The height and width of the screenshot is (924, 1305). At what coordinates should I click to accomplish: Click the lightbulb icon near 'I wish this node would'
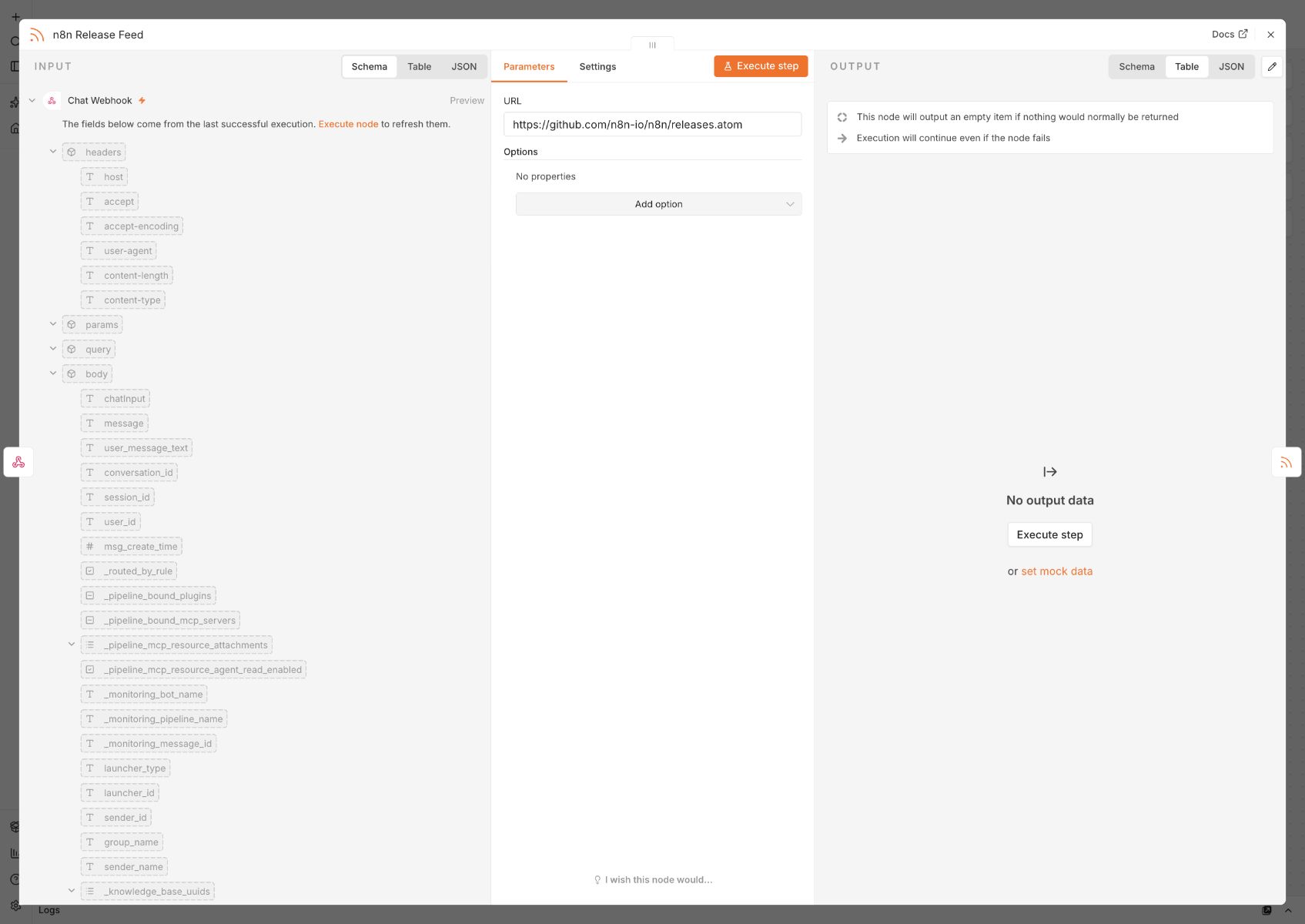tap(597, 880)
